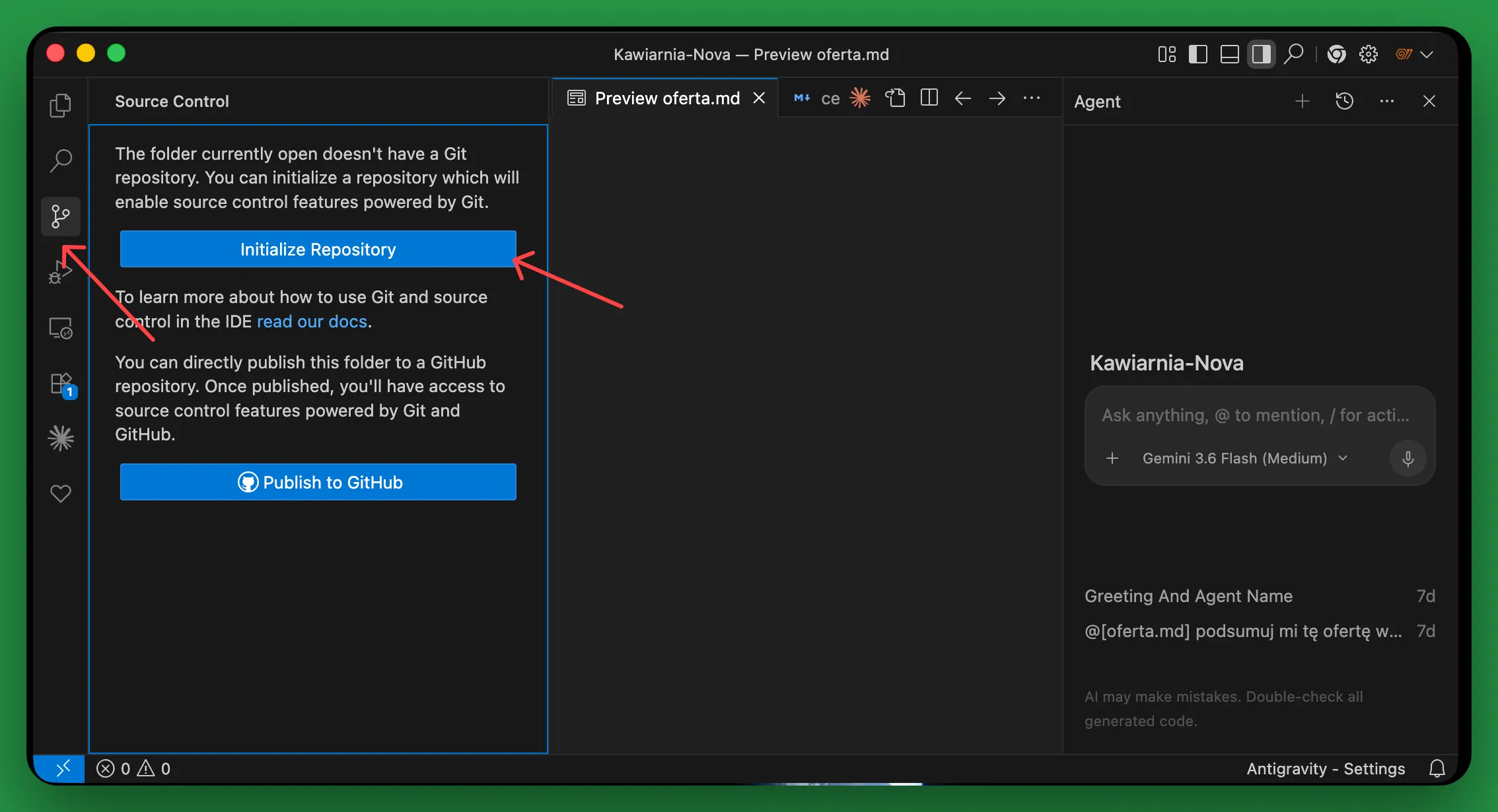Open the 'read our docs' link
Viewport: 1498px width, 812px height.
click(312, 321)
